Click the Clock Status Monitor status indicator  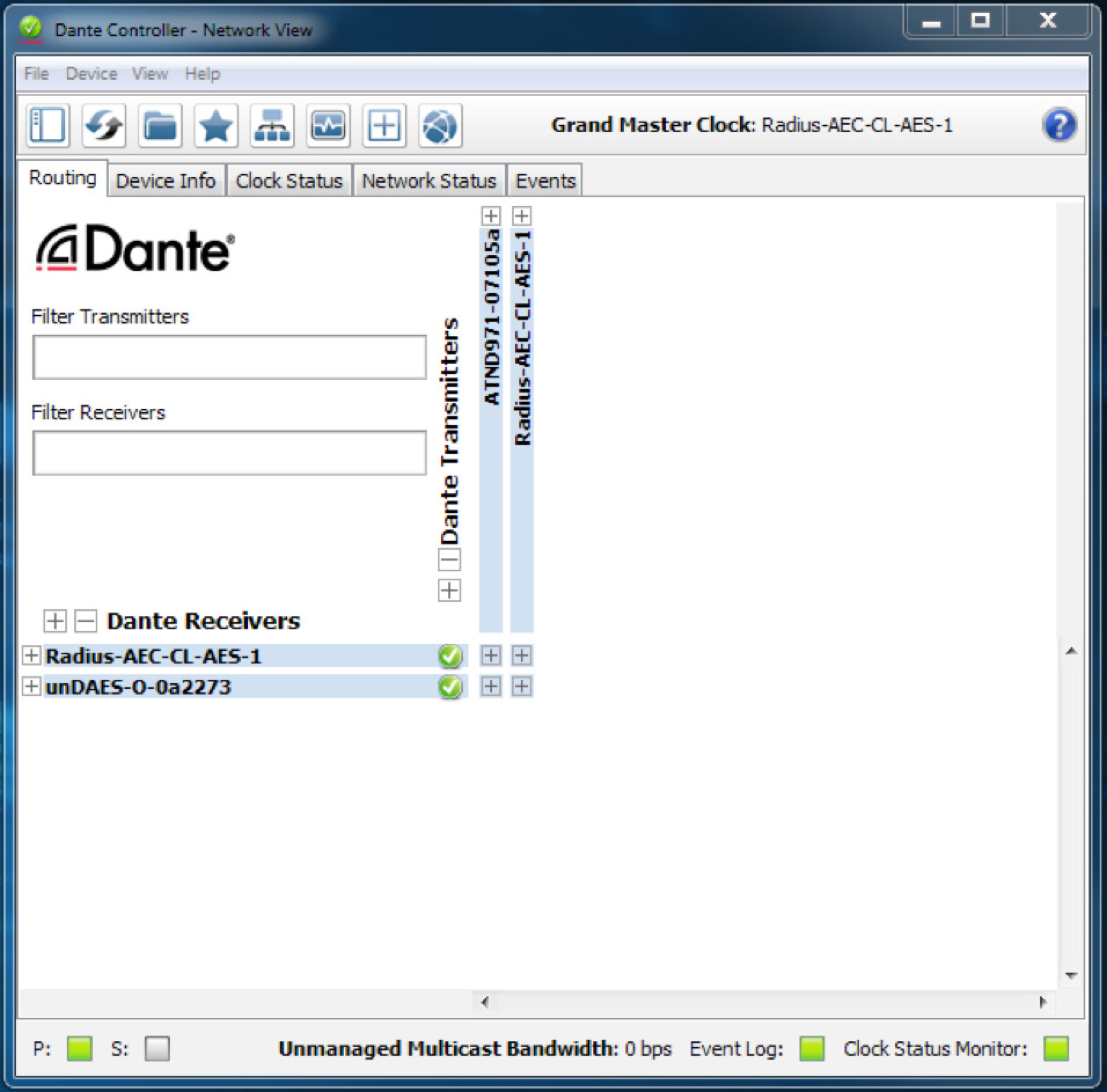pos(1059,1048)
